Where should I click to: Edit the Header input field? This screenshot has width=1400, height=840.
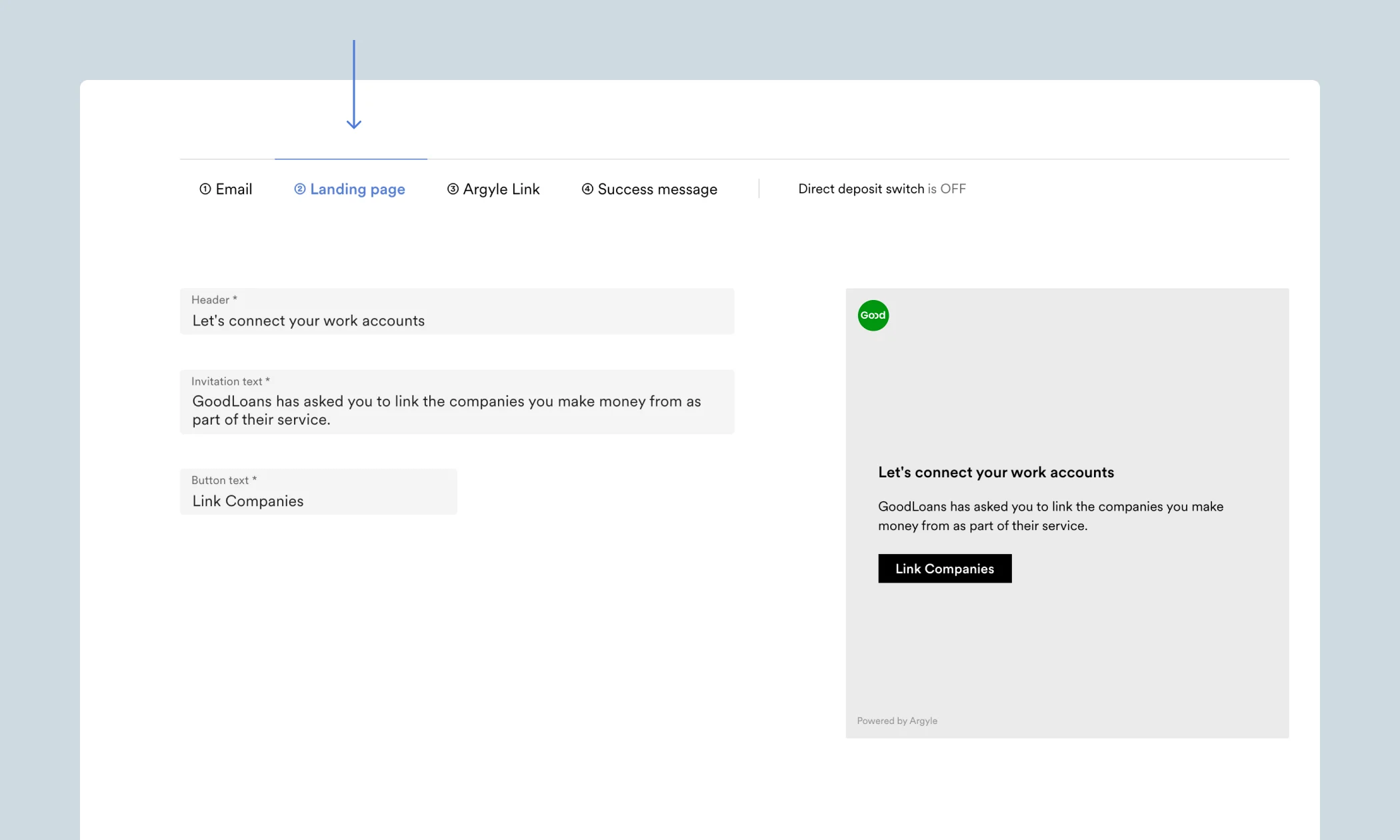457,311
